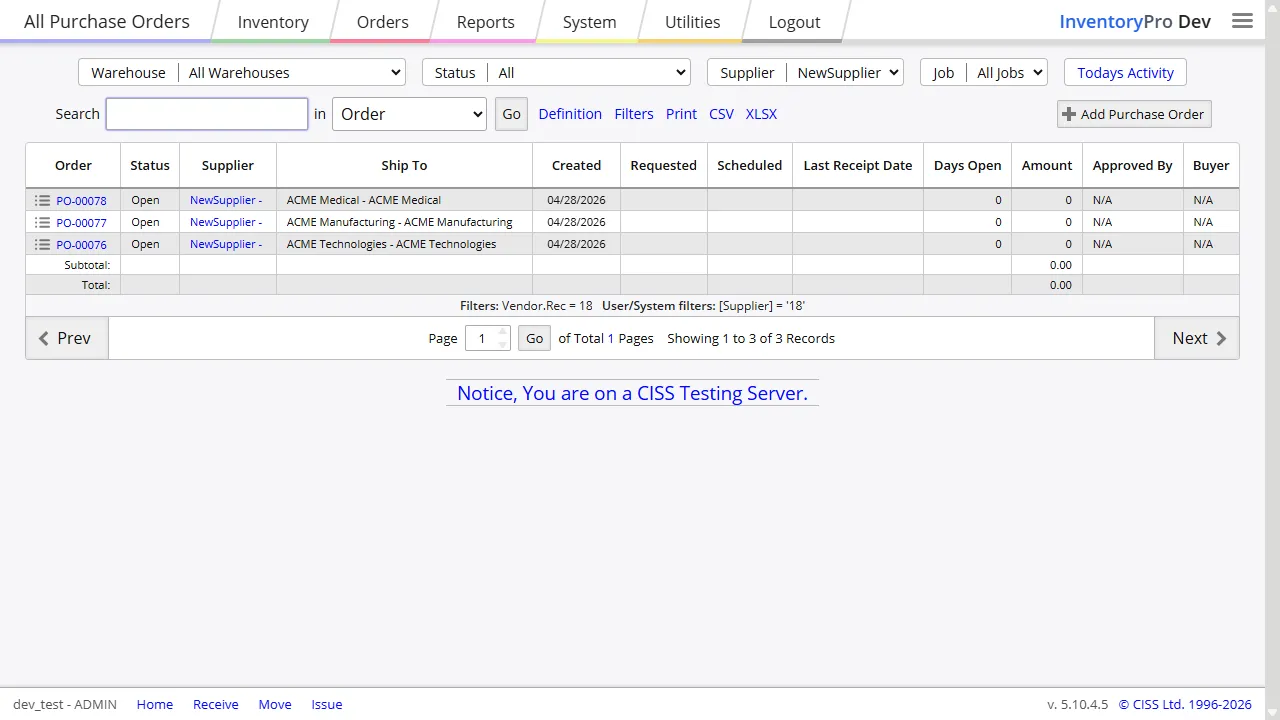Viewport: 1280px width, 720px height.
Task: Open the All Warehouses dropdown
Action: pos(292,72)
